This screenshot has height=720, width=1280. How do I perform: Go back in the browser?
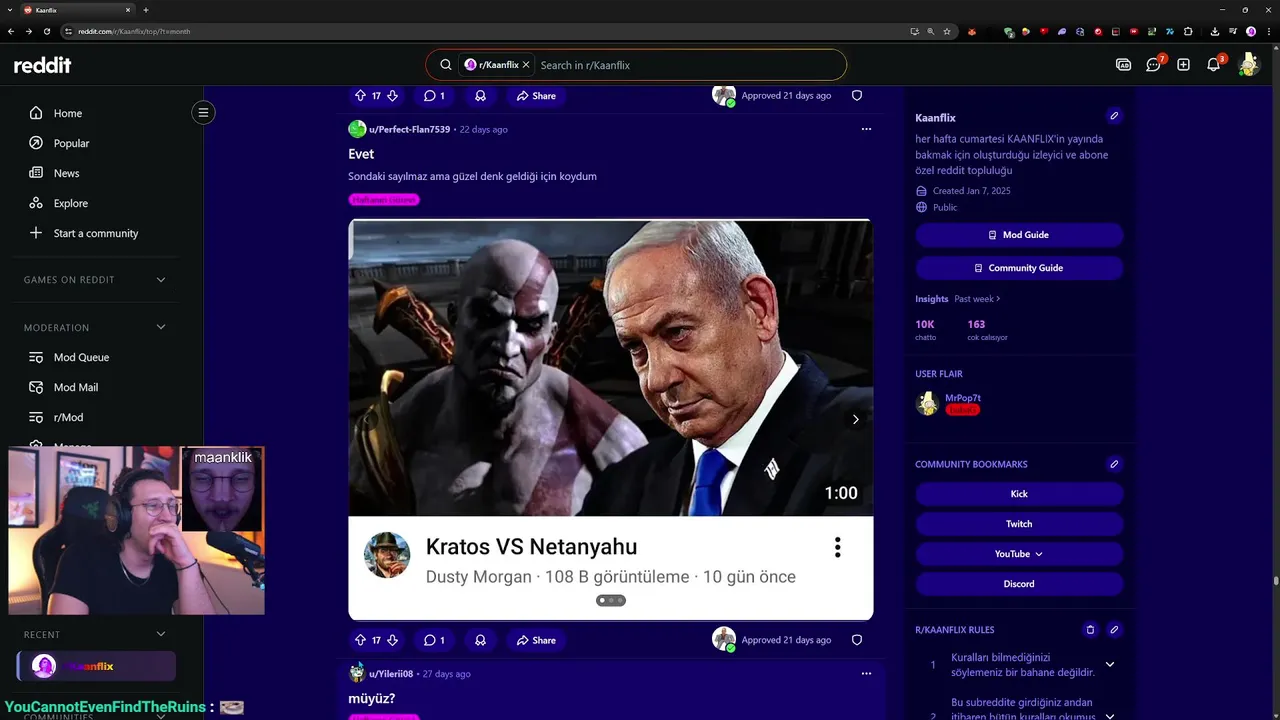(x=11, y=31)
